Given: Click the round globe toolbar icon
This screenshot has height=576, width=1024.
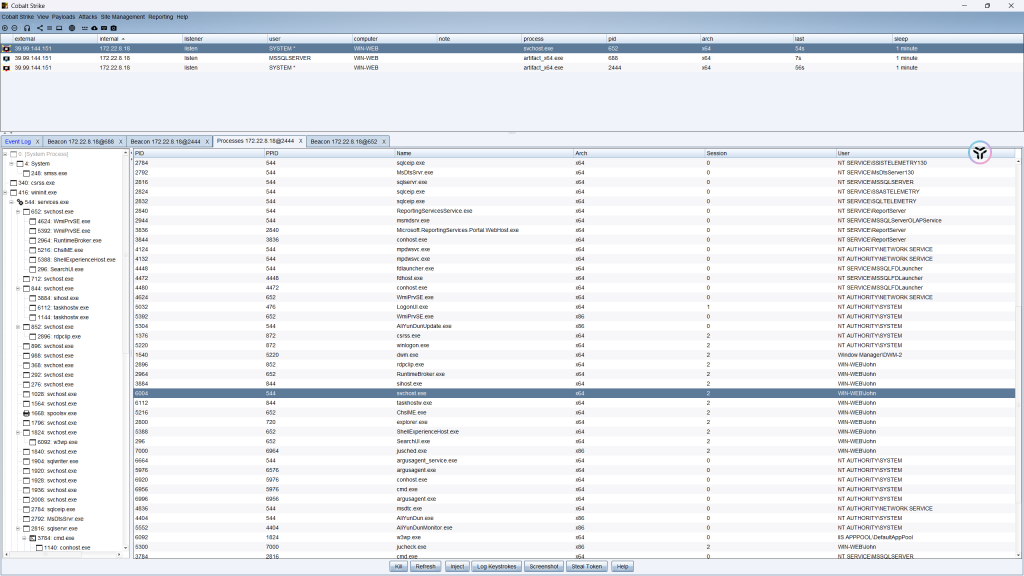Looking at the screenshot, I should [72, 28].
